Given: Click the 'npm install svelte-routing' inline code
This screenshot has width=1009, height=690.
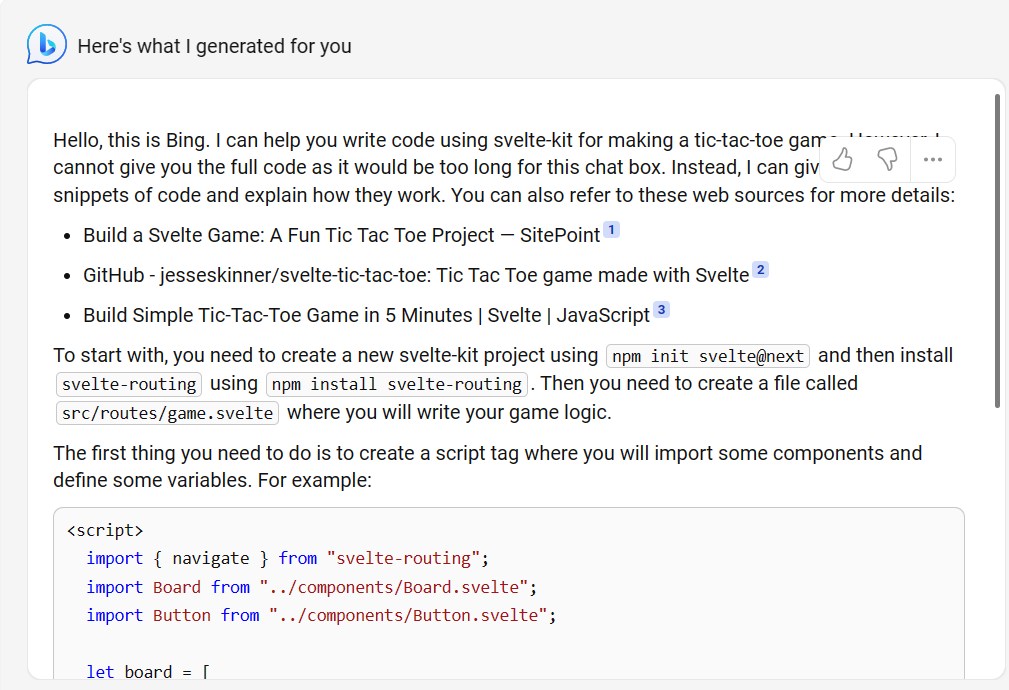Looking at the screenshot, I should click(397, 384).
